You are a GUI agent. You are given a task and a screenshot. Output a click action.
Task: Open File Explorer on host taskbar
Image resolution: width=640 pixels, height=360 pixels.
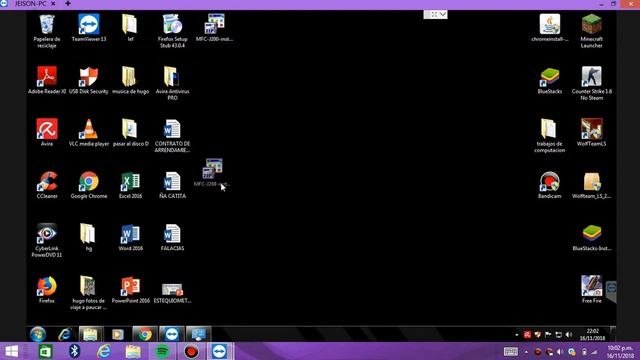[133, 351]
